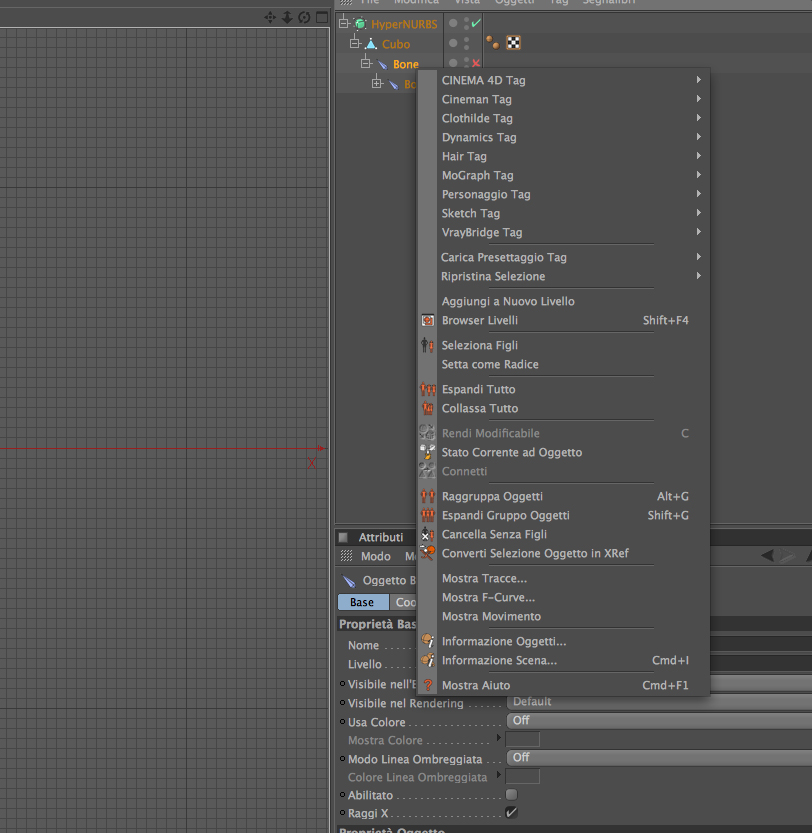Select the Bone object name
This screenshot has width=812, height=833.
(x=405, y=64)
